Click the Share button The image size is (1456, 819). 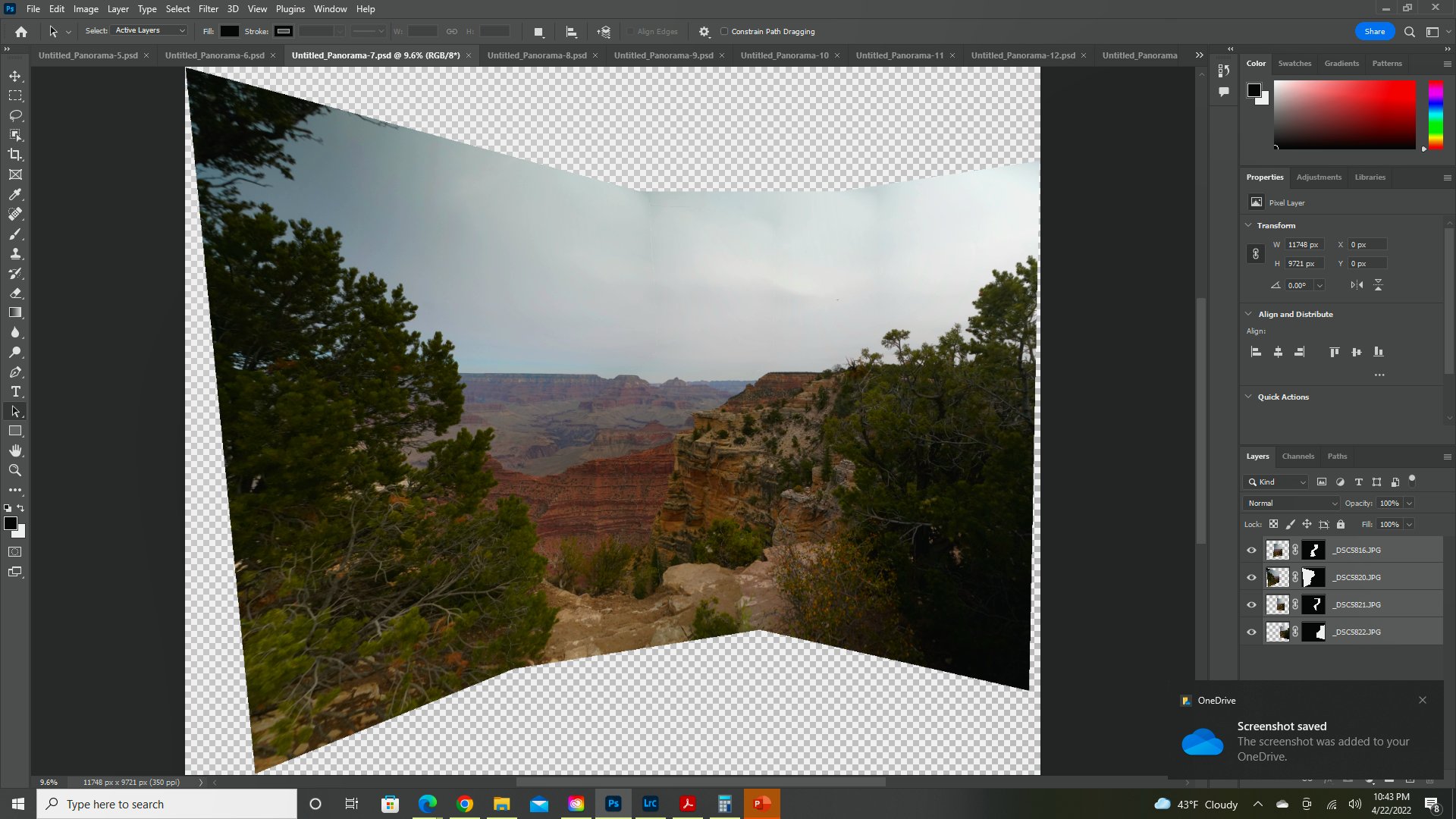[1374, 32]
